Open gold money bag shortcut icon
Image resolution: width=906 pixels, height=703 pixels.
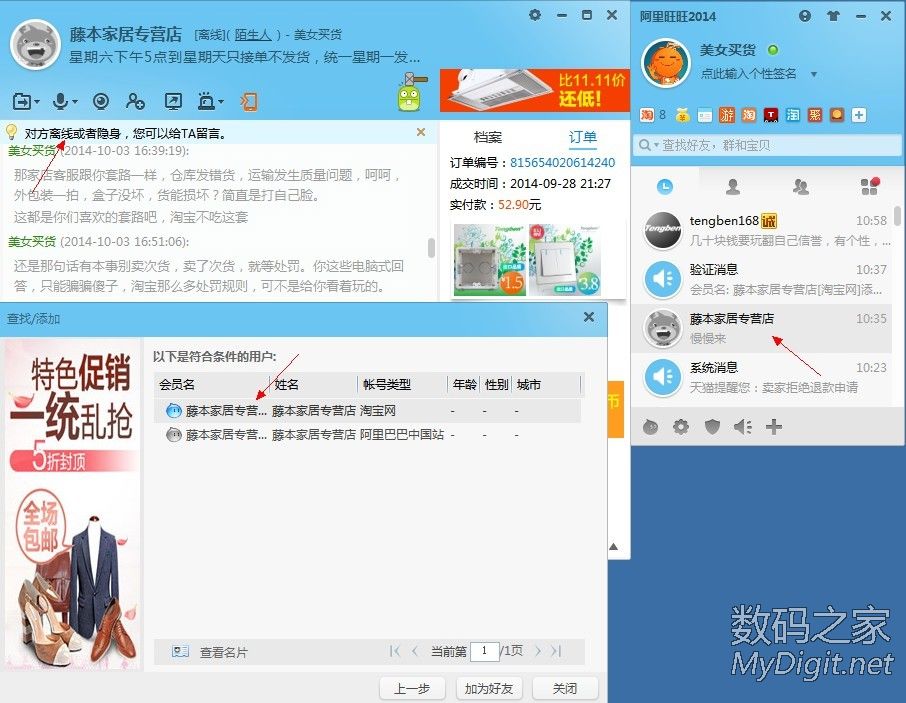(682, 115)
